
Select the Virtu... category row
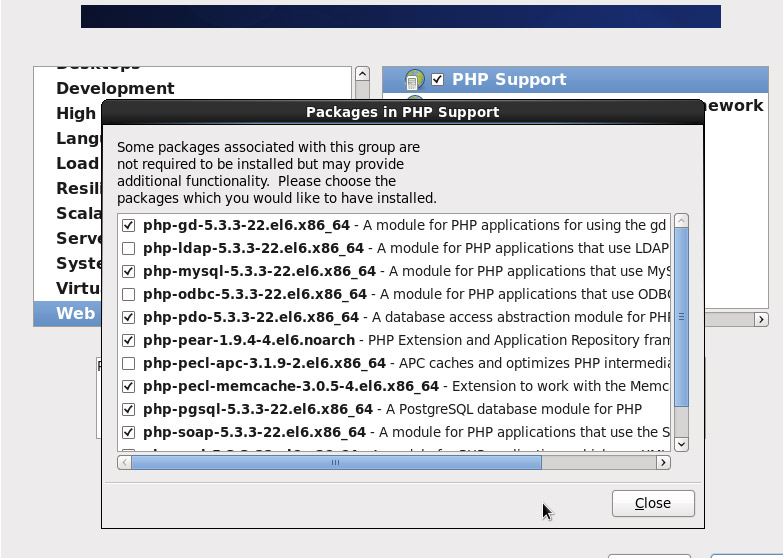coord(68,288)
